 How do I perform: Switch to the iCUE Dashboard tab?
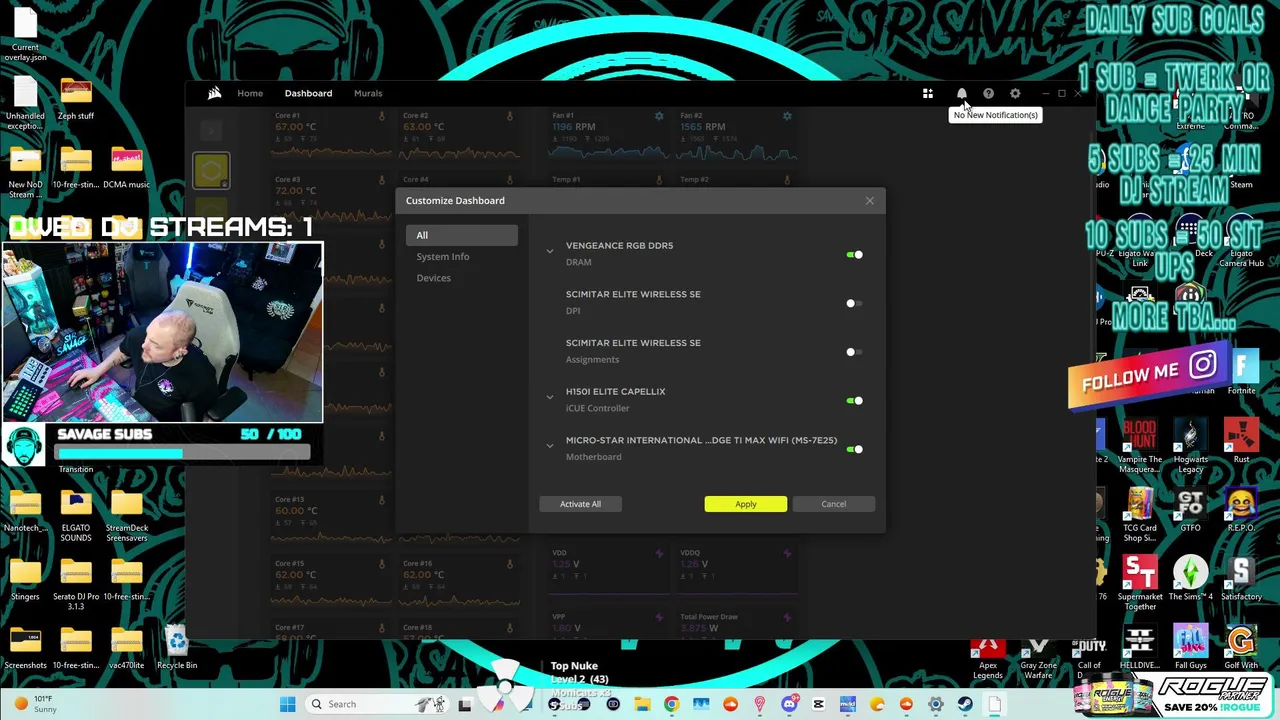[x=308, y=93]
